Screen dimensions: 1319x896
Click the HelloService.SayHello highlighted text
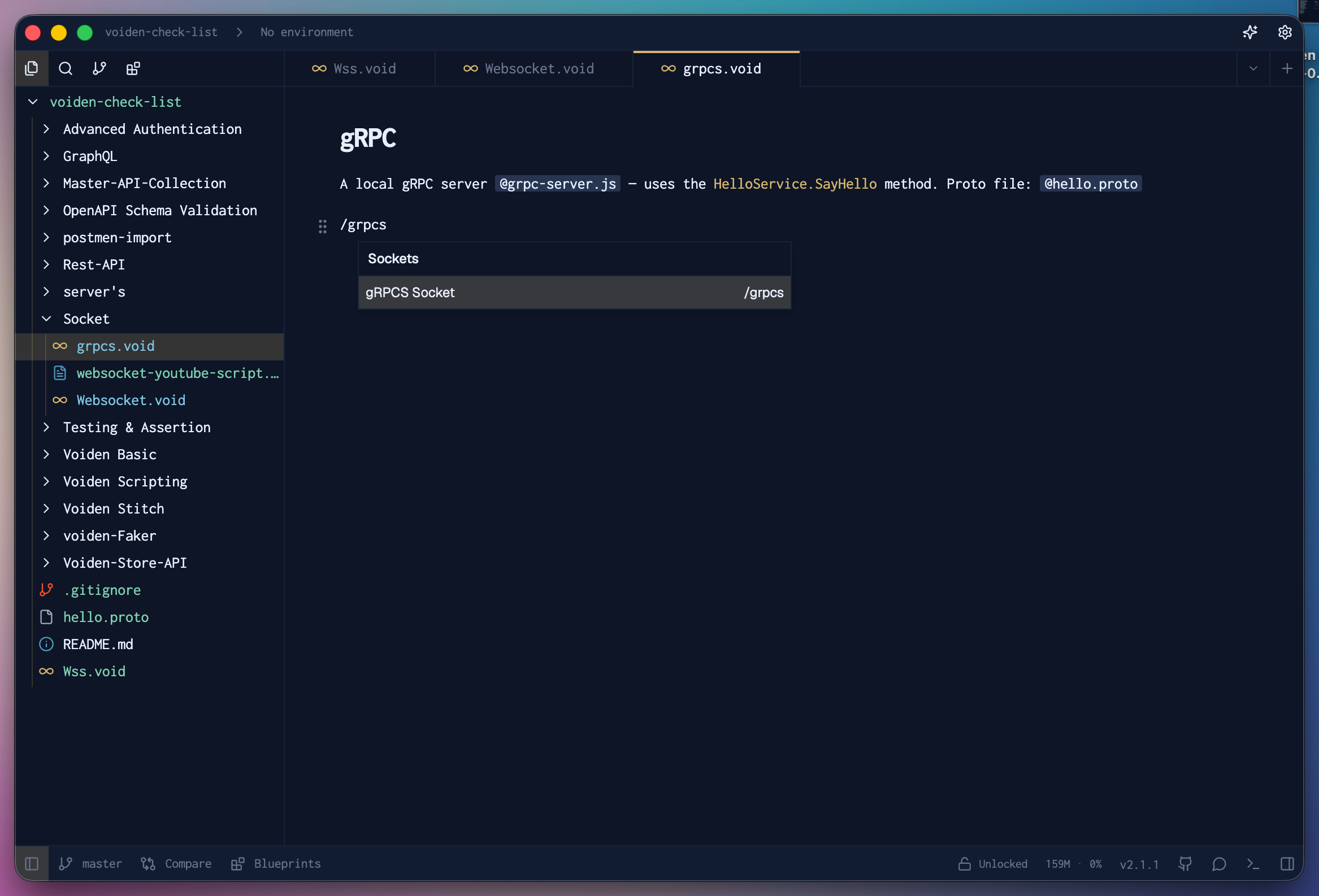click(795, 184)
